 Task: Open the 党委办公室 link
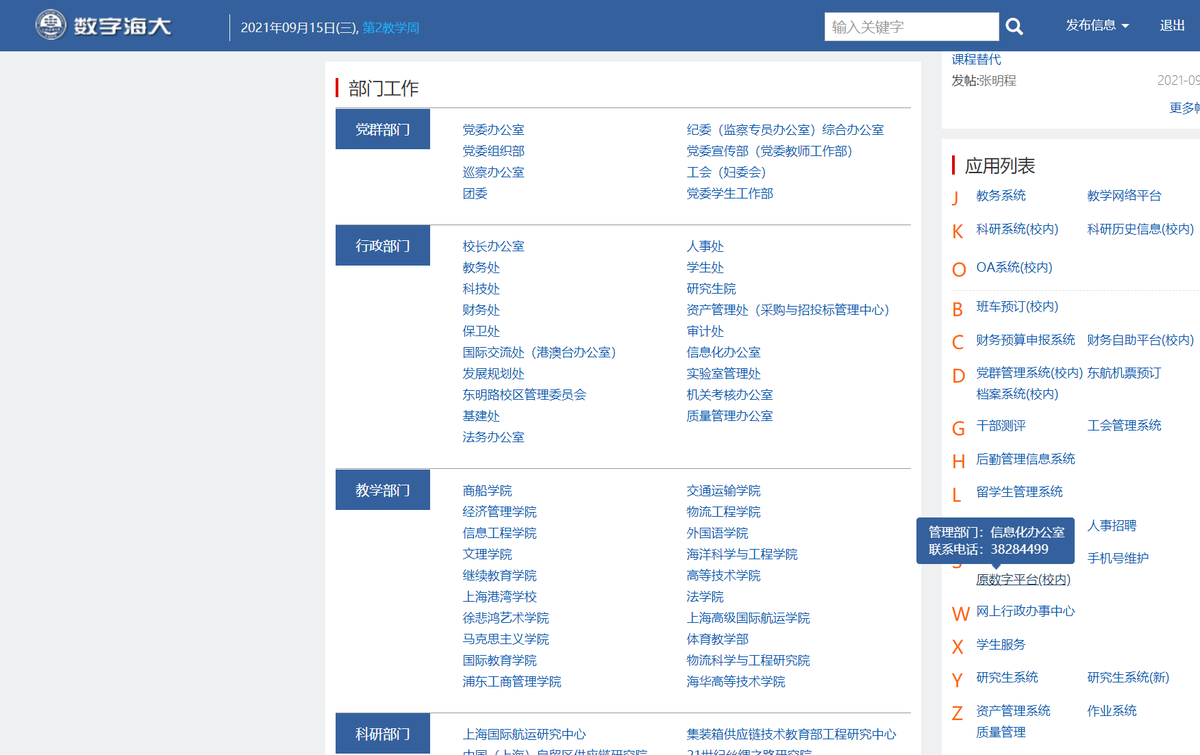(493, 130)
